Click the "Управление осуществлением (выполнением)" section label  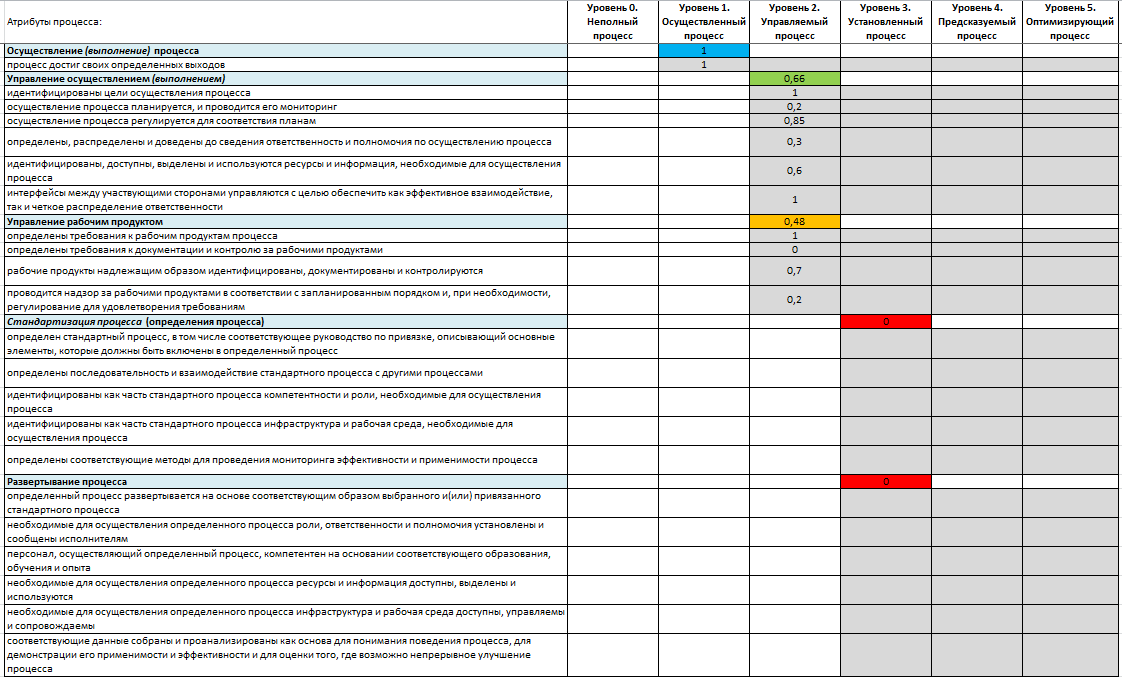pyautogui.click(x=116, y=78)
